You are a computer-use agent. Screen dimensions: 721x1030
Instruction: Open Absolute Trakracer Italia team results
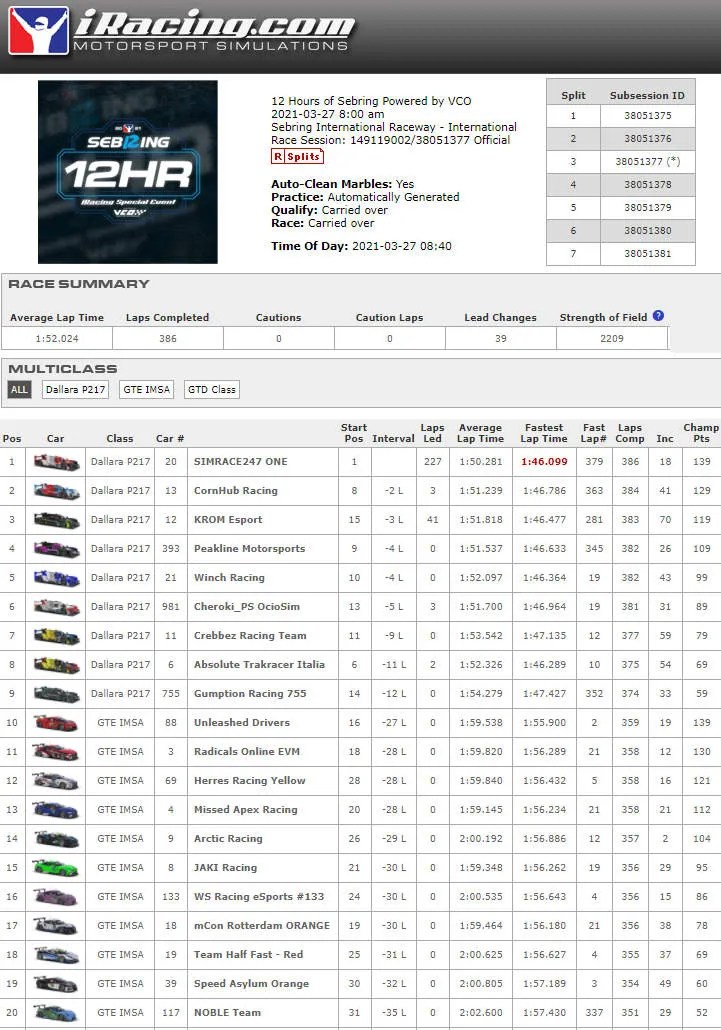[259, 664]
